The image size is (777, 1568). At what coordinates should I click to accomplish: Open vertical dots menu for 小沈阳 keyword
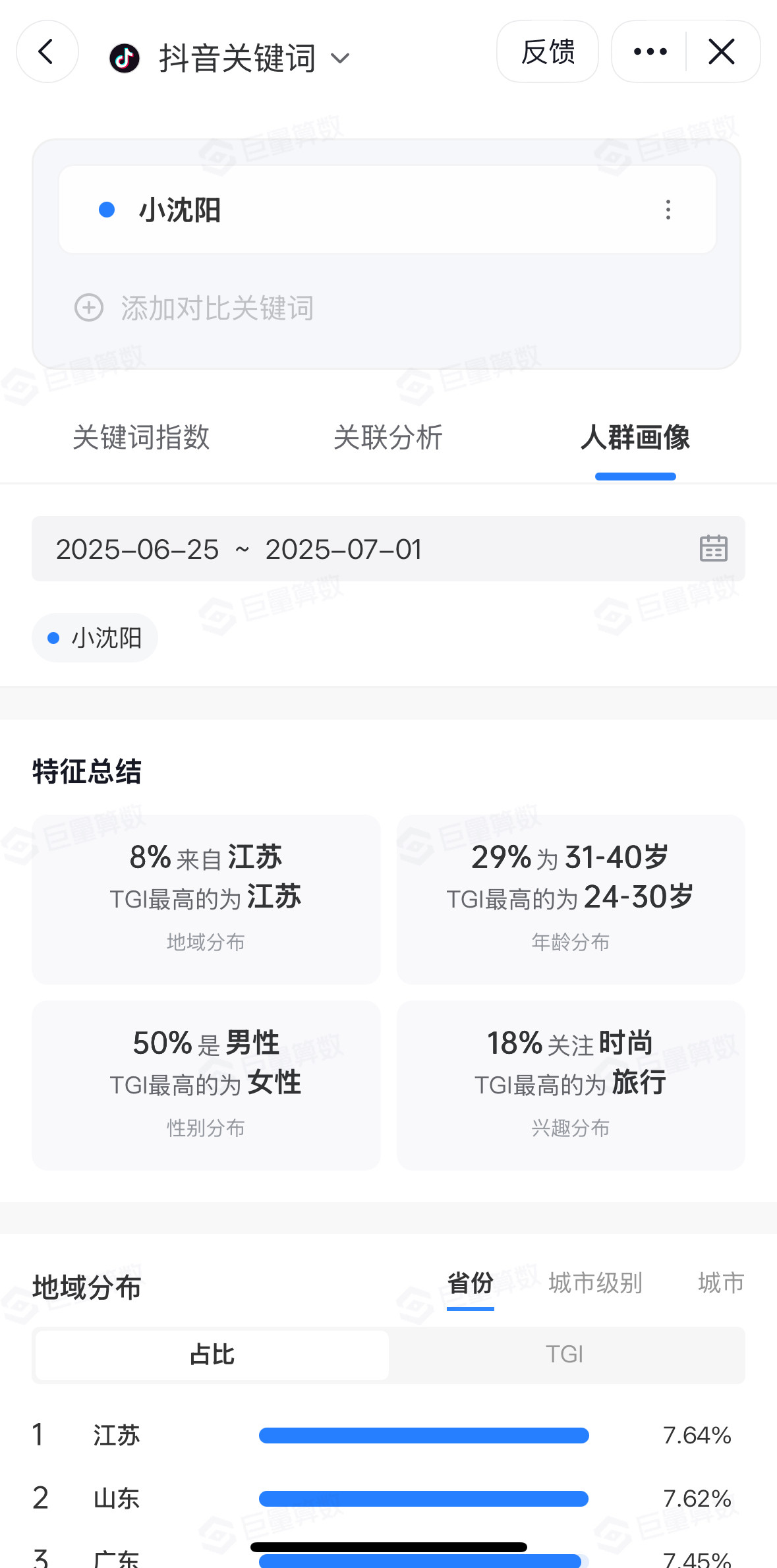pyautogui.click(x=668, y=210)
